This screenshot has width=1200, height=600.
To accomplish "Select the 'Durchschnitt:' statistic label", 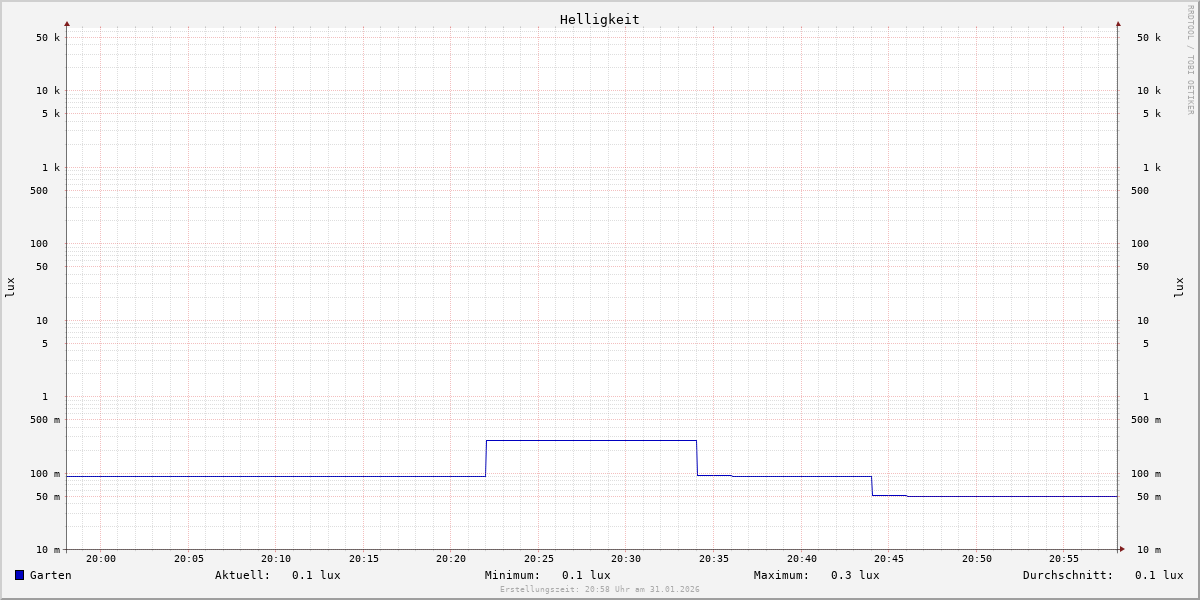I will (x=1068, y=575).
